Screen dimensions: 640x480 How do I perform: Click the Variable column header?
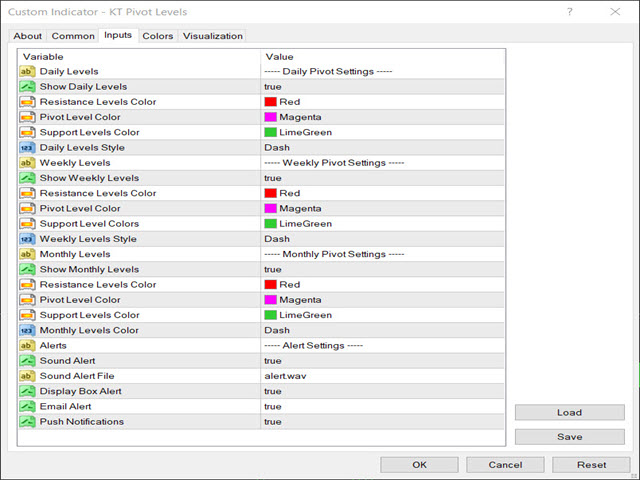(139, 57)
